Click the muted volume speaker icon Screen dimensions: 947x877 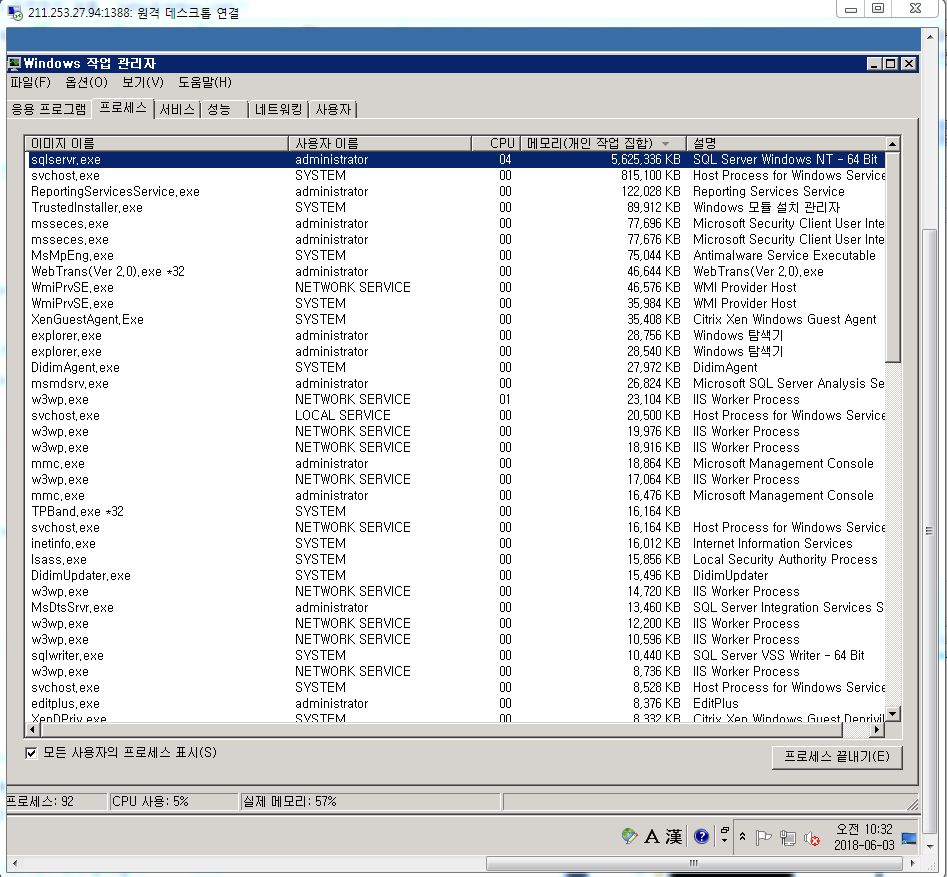coord(812,838)
